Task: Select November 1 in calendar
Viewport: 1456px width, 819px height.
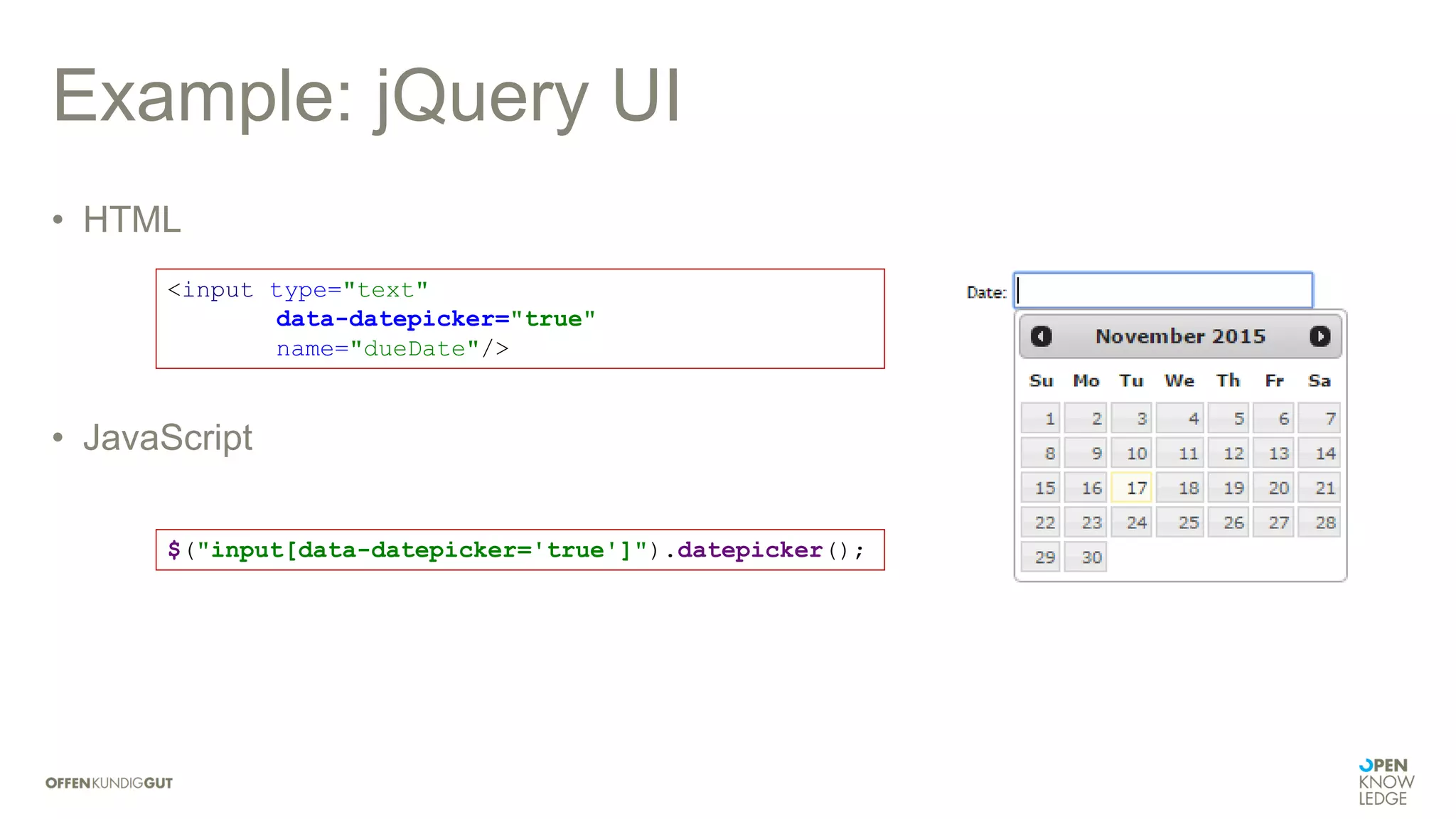Action: pyautogui.click(x=1041, y=418)
